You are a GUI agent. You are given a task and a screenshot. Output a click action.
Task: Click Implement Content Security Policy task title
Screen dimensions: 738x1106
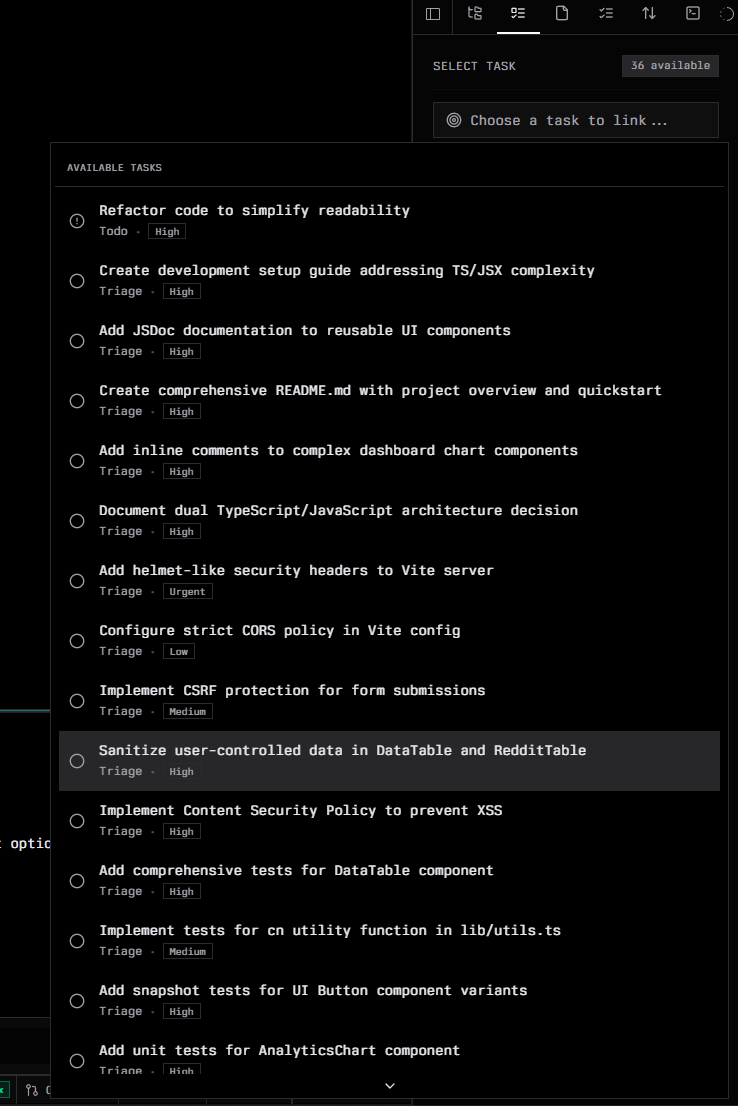point(301,810)
